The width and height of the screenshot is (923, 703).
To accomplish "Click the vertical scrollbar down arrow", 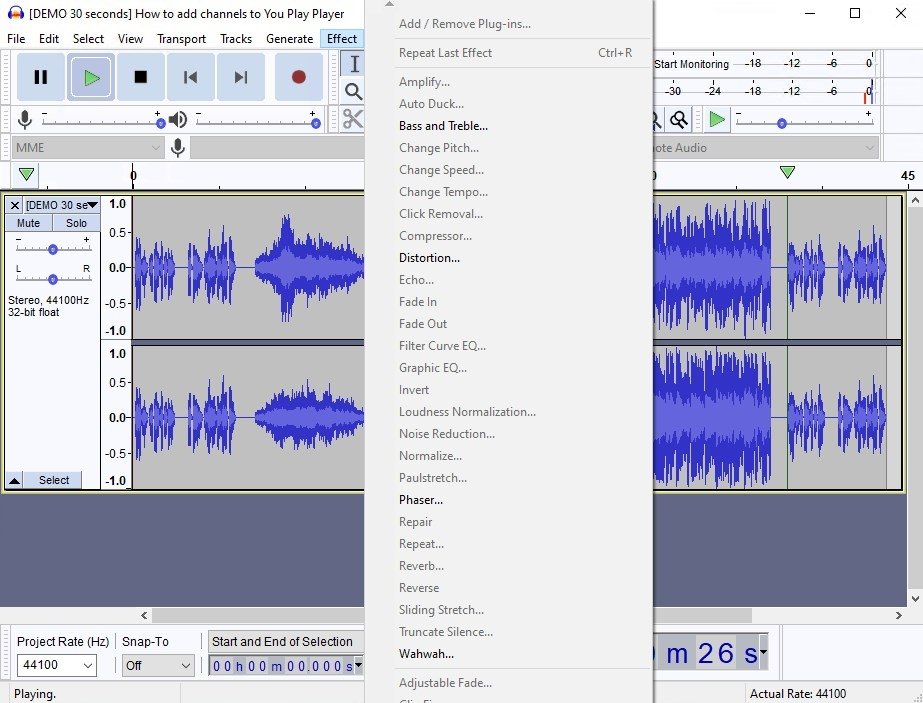I will click(915, 599).
